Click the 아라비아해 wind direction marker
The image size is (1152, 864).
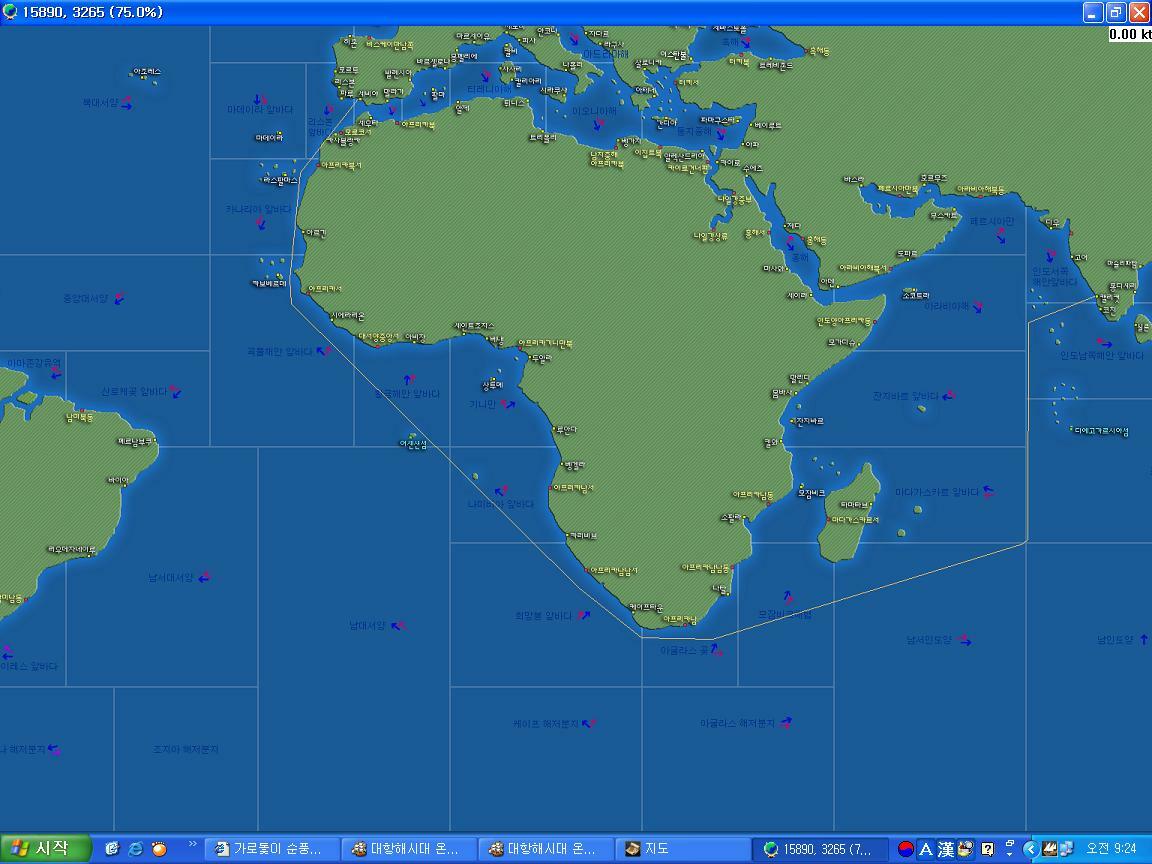point(978,306)
